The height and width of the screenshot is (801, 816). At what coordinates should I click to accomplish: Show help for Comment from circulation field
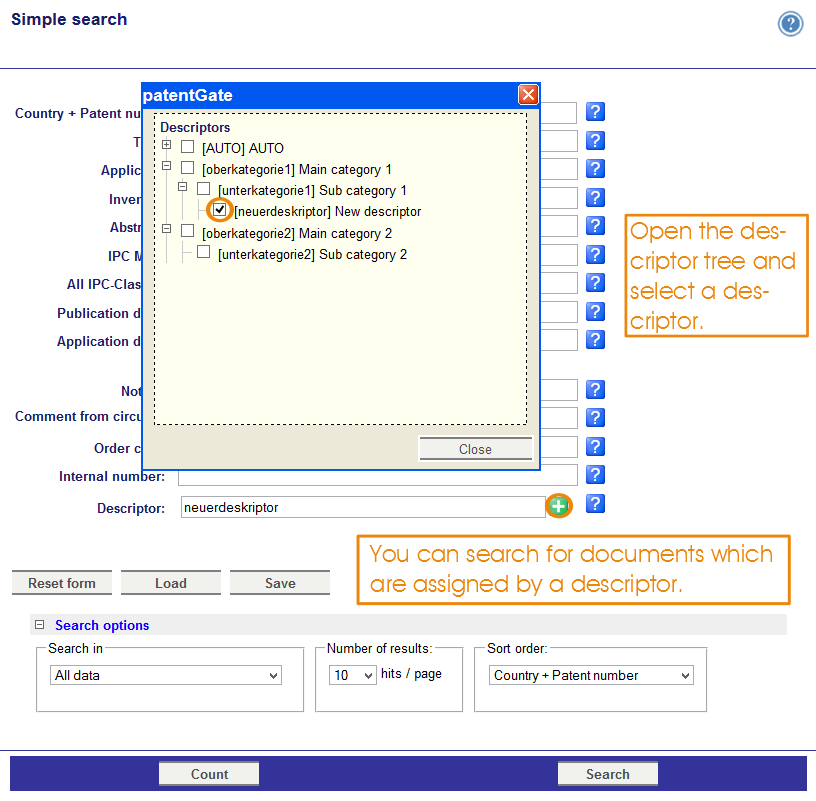(x=595, y=417)
